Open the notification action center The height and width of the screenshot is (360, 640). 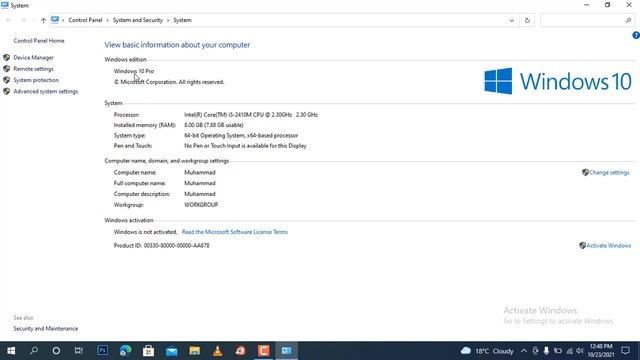click(626, 351)
